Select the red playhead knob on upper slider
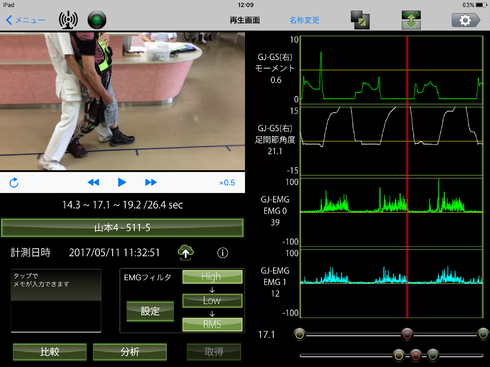 pos(407,334)
